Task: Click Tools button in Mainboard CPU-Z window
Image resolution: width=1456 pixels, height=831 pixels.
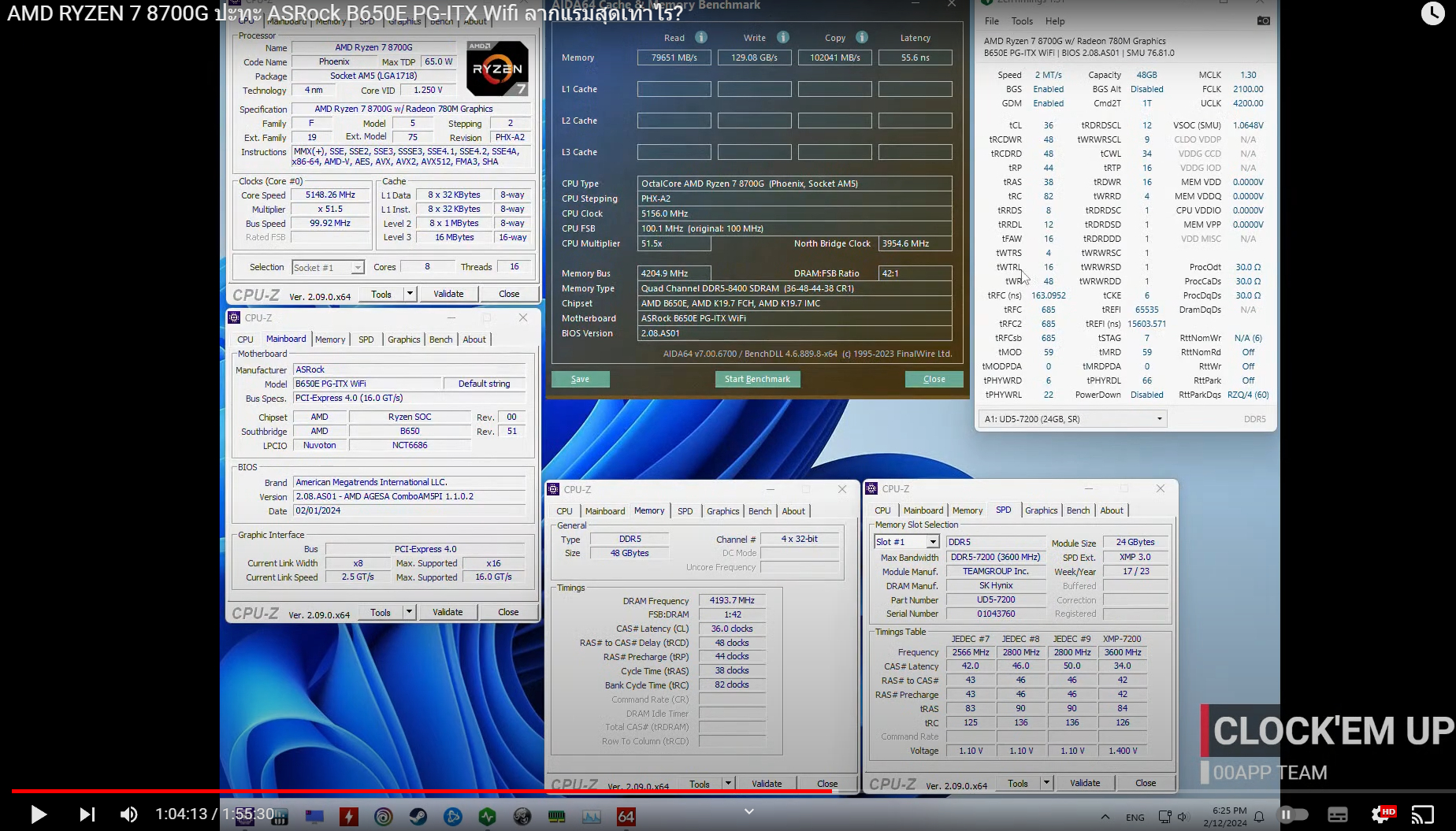Action: (381, 612)
